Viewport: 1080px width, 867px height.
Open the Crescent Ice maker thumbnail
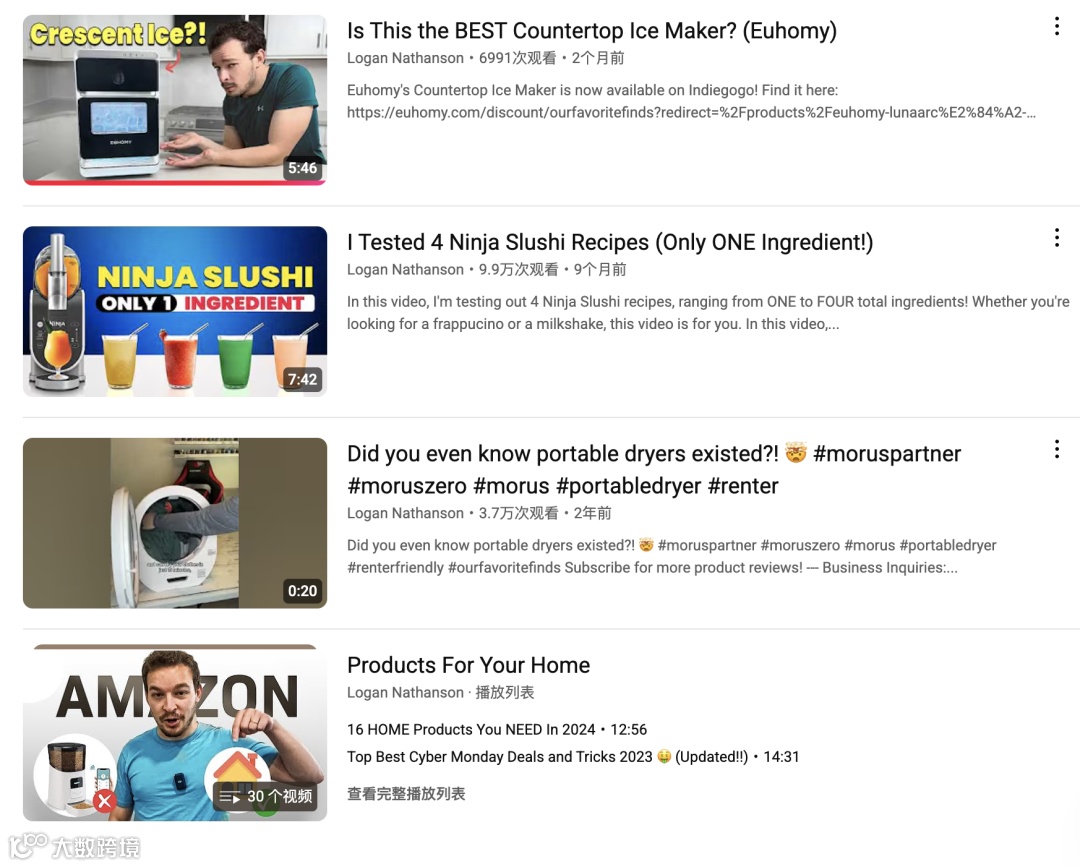point(175,101)
